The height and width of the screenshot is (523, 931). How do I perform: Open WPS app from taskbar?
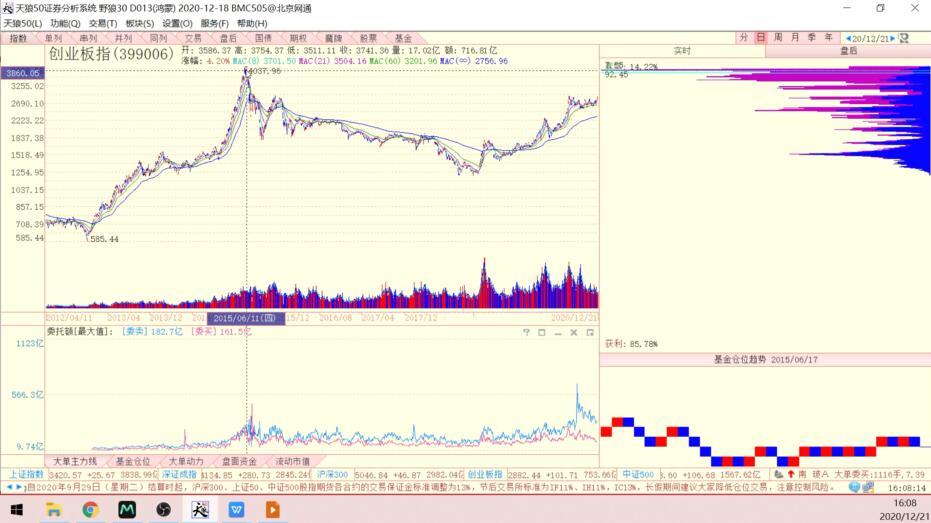point(236,509)
